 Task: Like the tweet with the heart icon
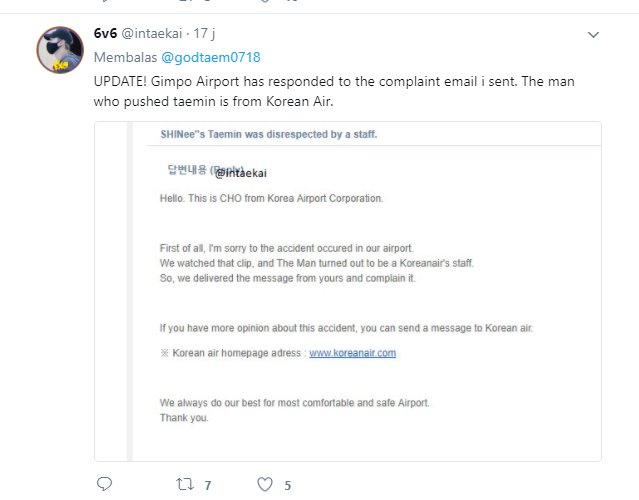[265, 484]
